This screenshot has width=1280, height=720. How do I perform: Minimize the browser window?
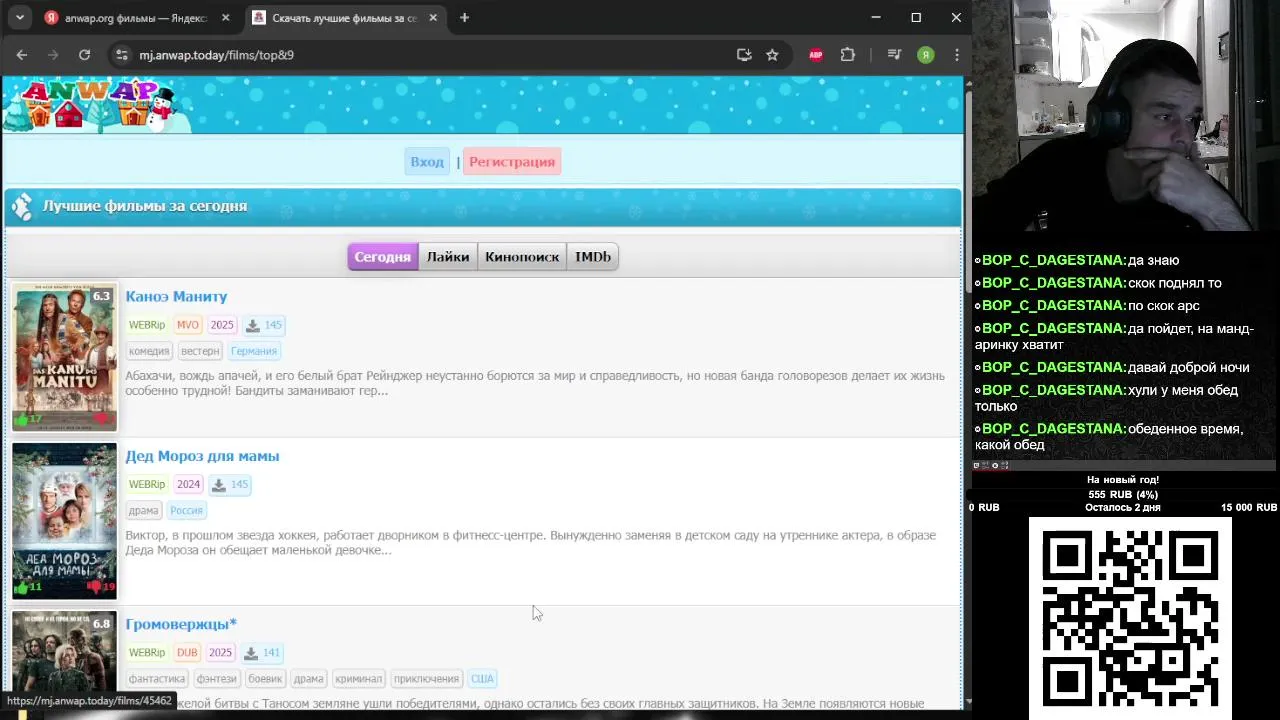pos(876,17)
